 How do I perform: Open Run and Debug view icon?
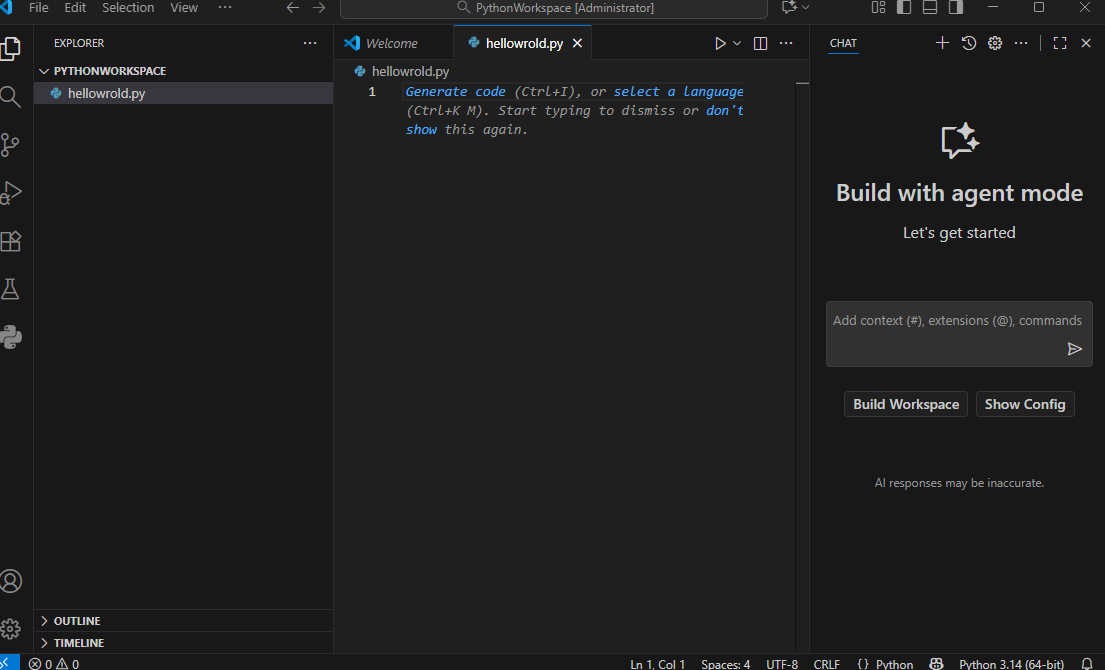click(11, 192)
